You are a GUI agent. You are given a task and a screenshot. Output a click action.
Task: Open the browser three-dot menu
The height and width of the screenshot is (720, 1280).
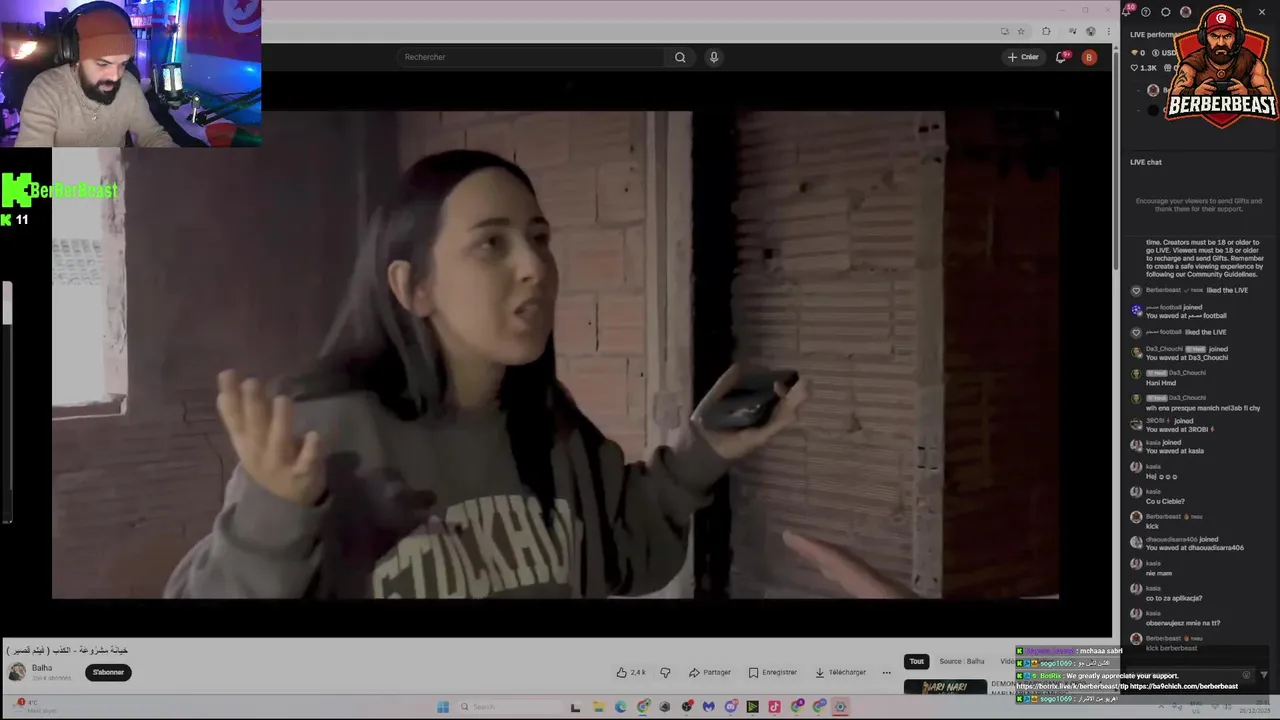click(x=1108, y=31)
